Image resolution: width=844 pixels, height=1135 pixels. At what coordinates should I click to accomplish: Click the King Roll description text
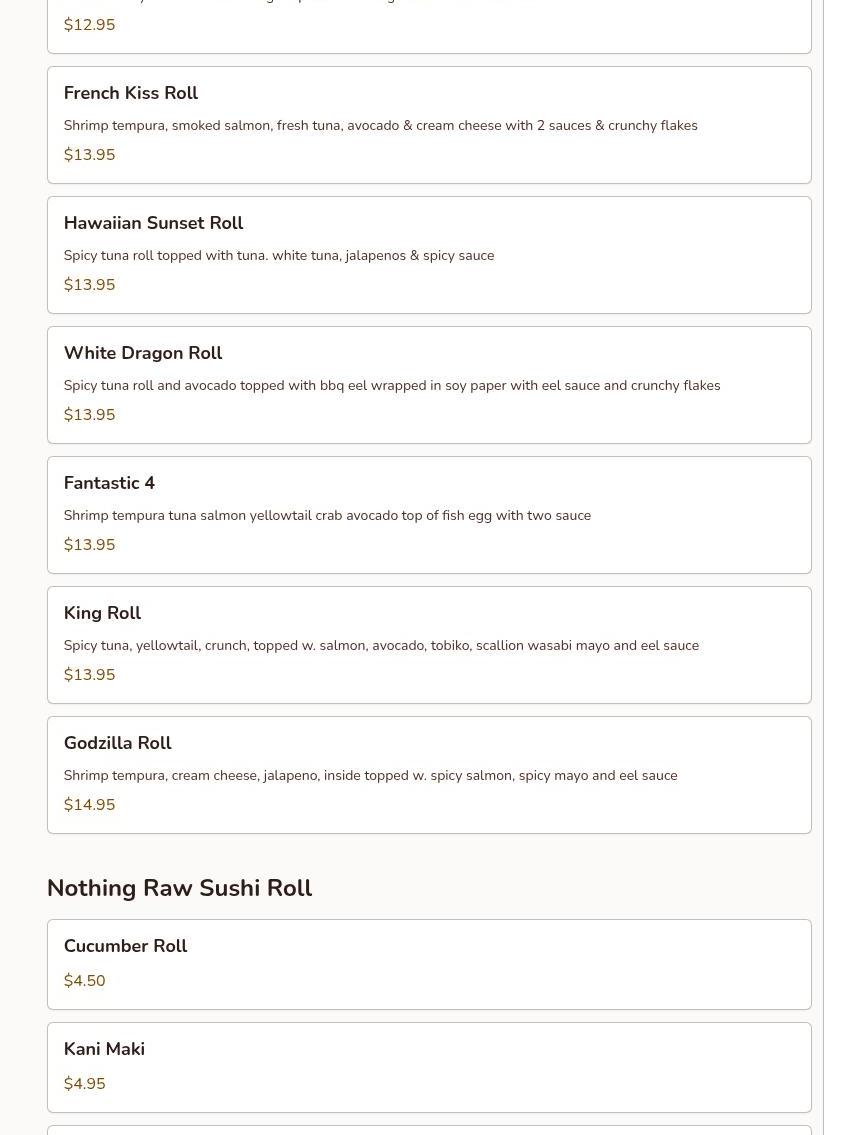[381, 646]
